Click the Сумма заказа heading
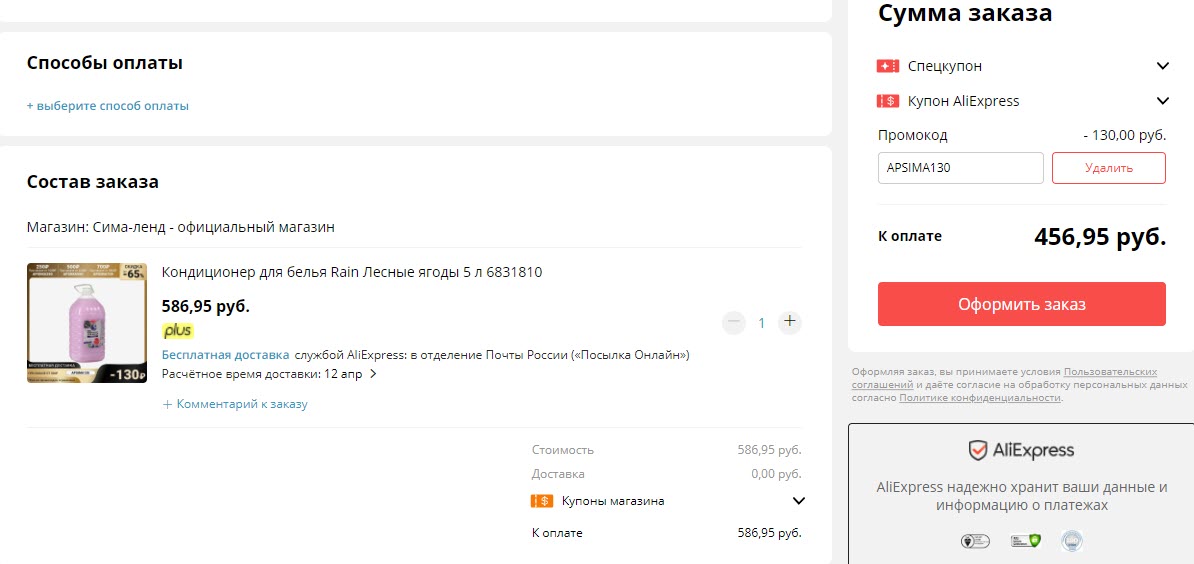The height and width of the screenshot is (564, 1194). coord(965,13)
